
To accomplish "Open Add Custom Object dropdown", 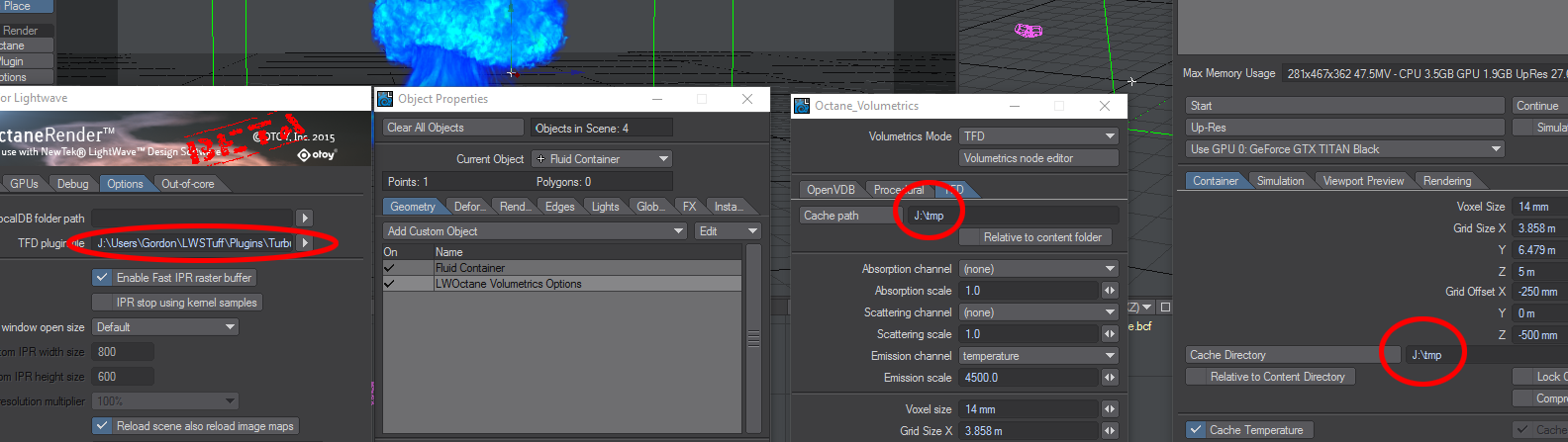I will pos(536,231).
